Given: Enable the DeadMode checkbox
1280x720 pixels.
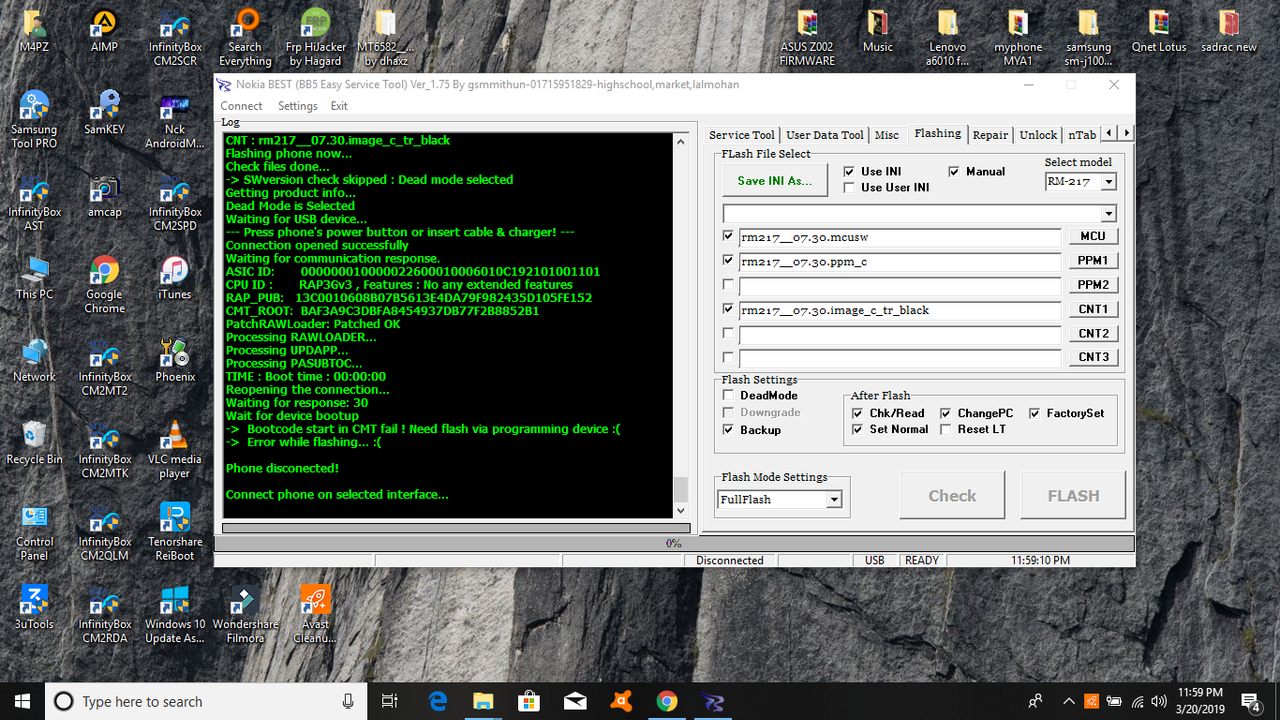Looking at the screenshot, I should coord(728,395).
